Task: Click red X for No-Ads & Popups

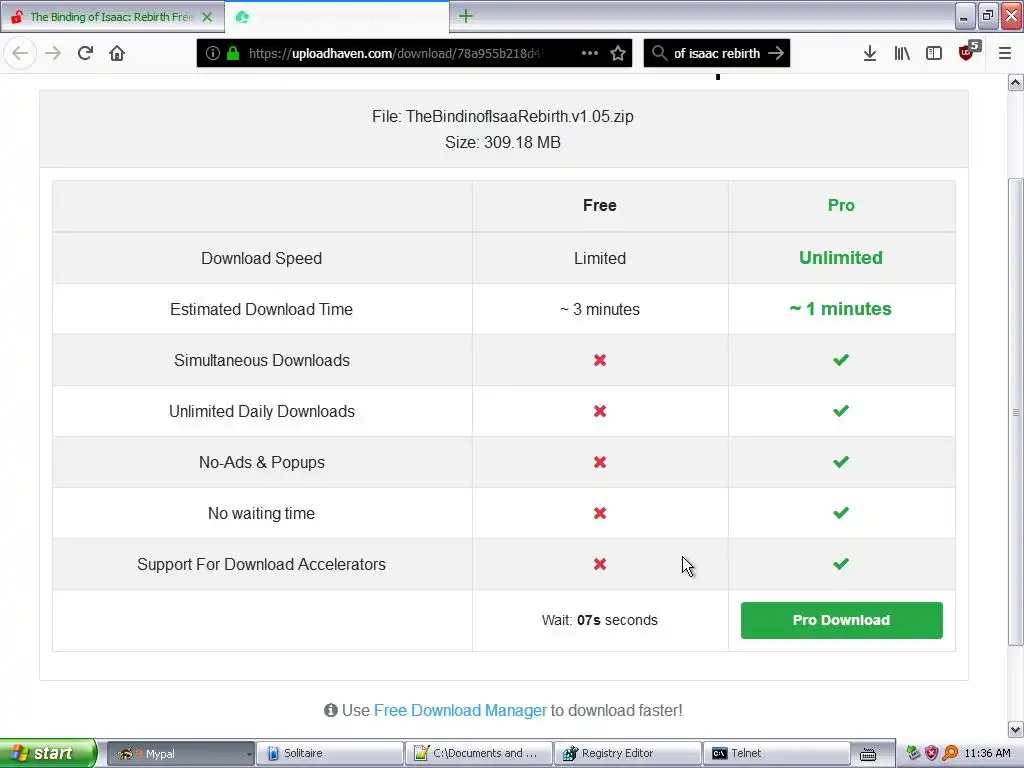Action: tap(600, 462)
